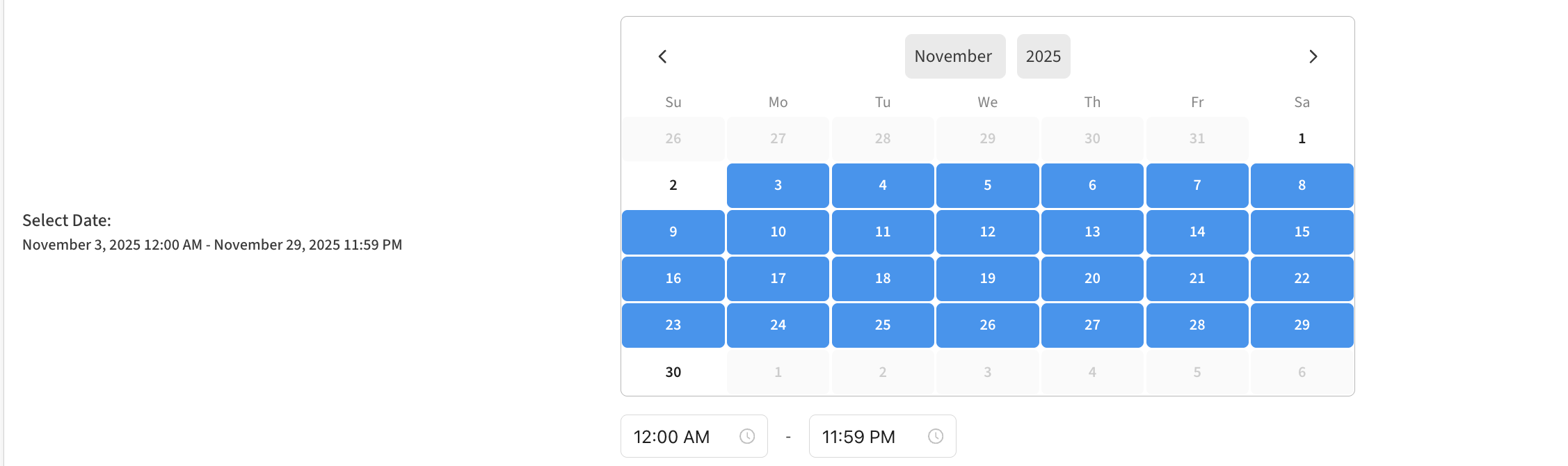Select November 2 on the calendar
Image resolution: width=1568 pixels, height=466 pixels.
tap(672, 185)
